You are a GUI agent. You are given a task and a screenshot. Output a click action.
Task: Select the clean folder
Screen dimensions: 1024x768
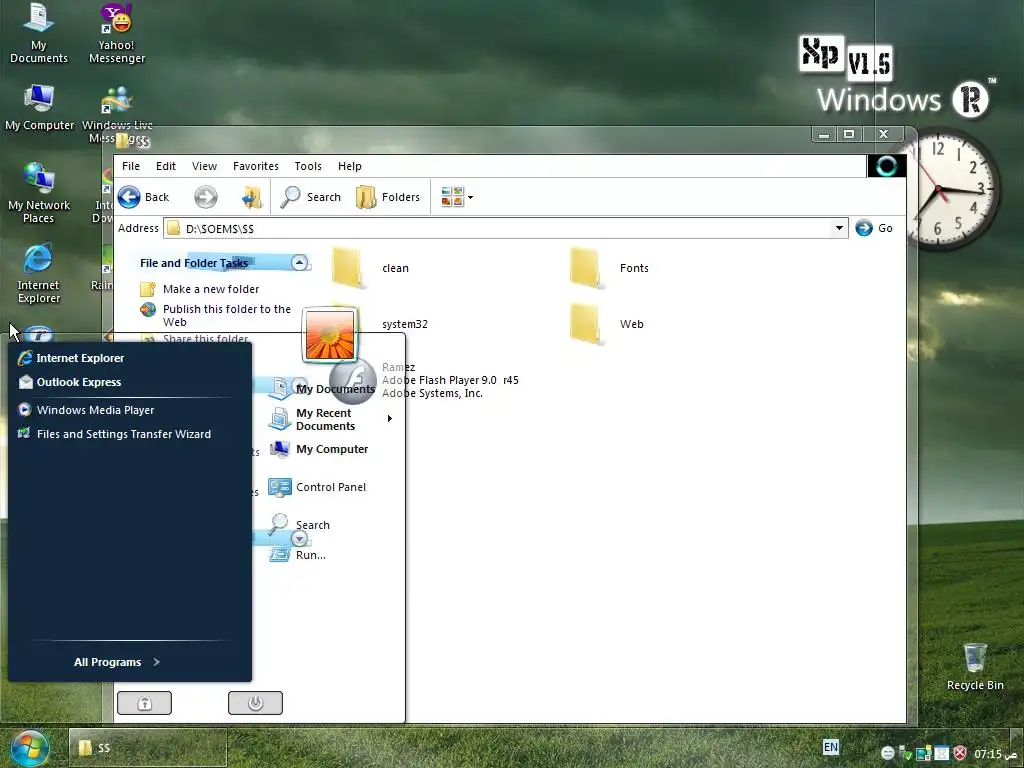point(370,268)
